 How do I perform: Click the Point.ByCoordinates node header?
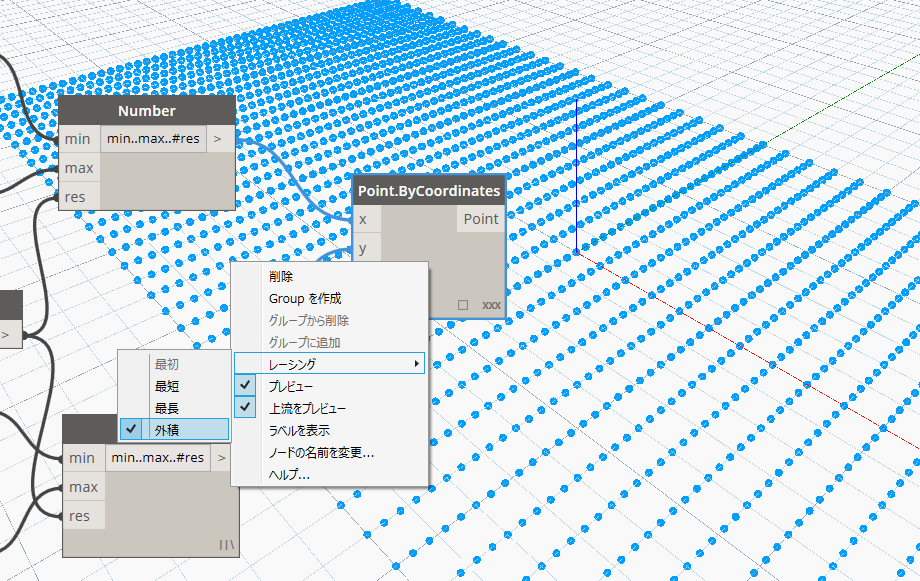(429, 191)
